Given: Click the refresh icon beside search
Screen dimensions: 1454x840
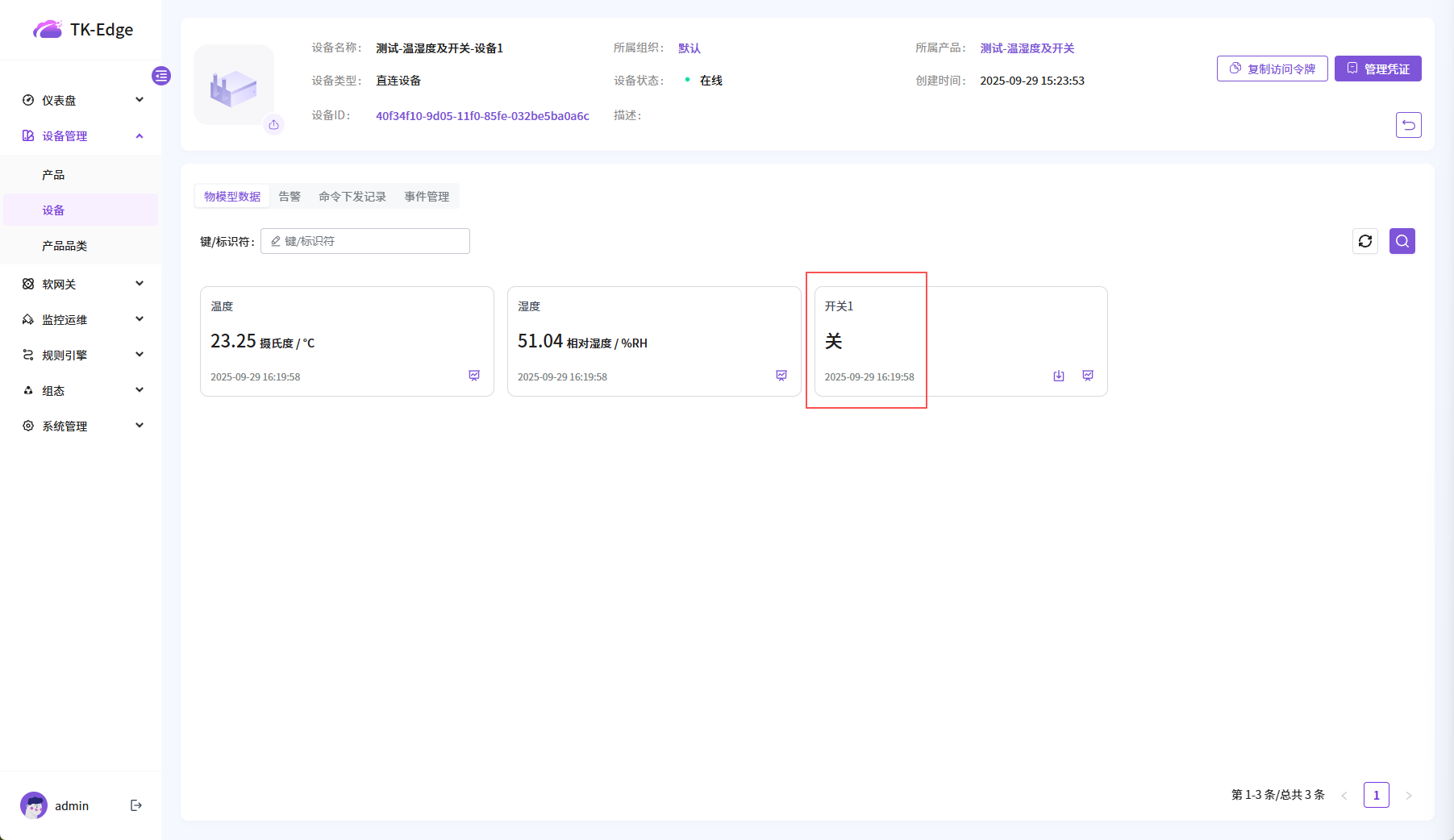Looking at the screenshot, I should tap(1364, 241).
